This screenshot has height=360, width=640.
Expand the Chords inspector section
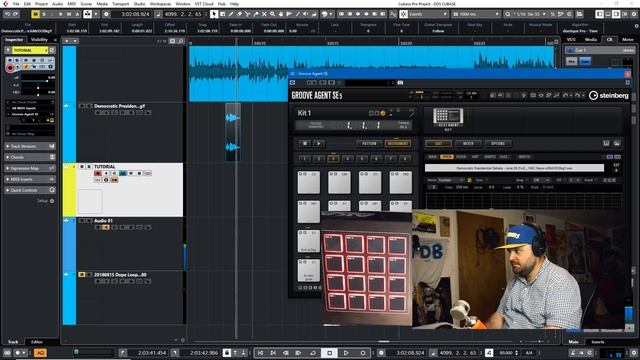pos(30,157)
